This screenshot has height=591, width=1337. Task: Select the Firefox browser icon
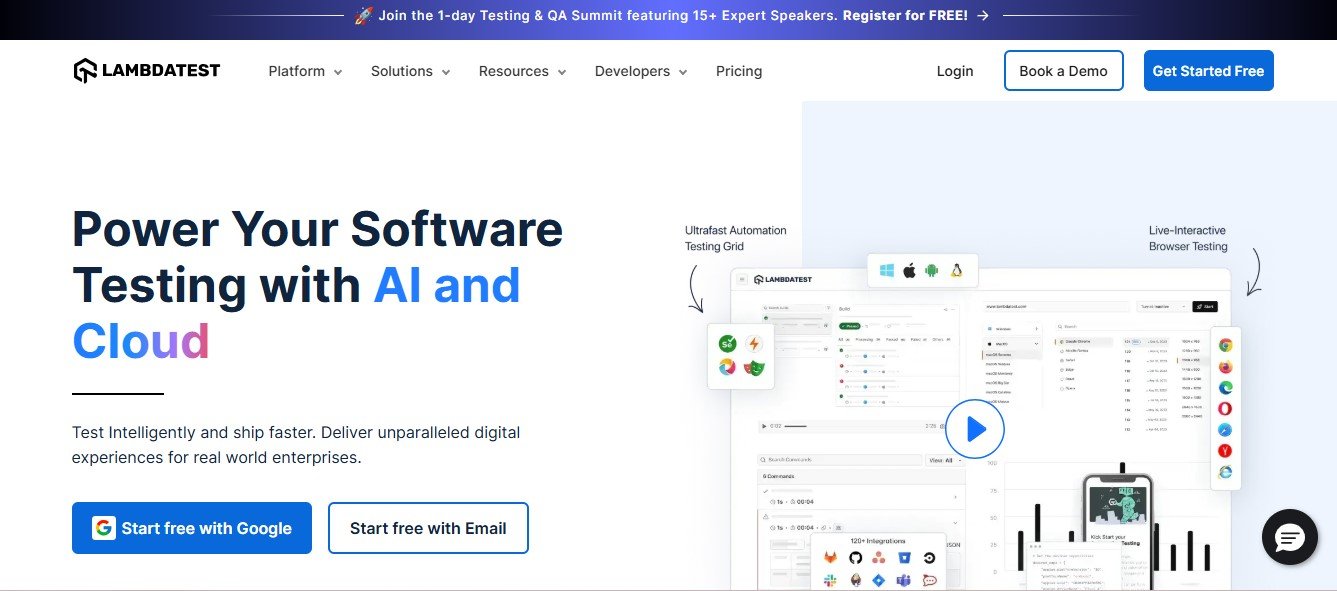(x=1224, y=367)
